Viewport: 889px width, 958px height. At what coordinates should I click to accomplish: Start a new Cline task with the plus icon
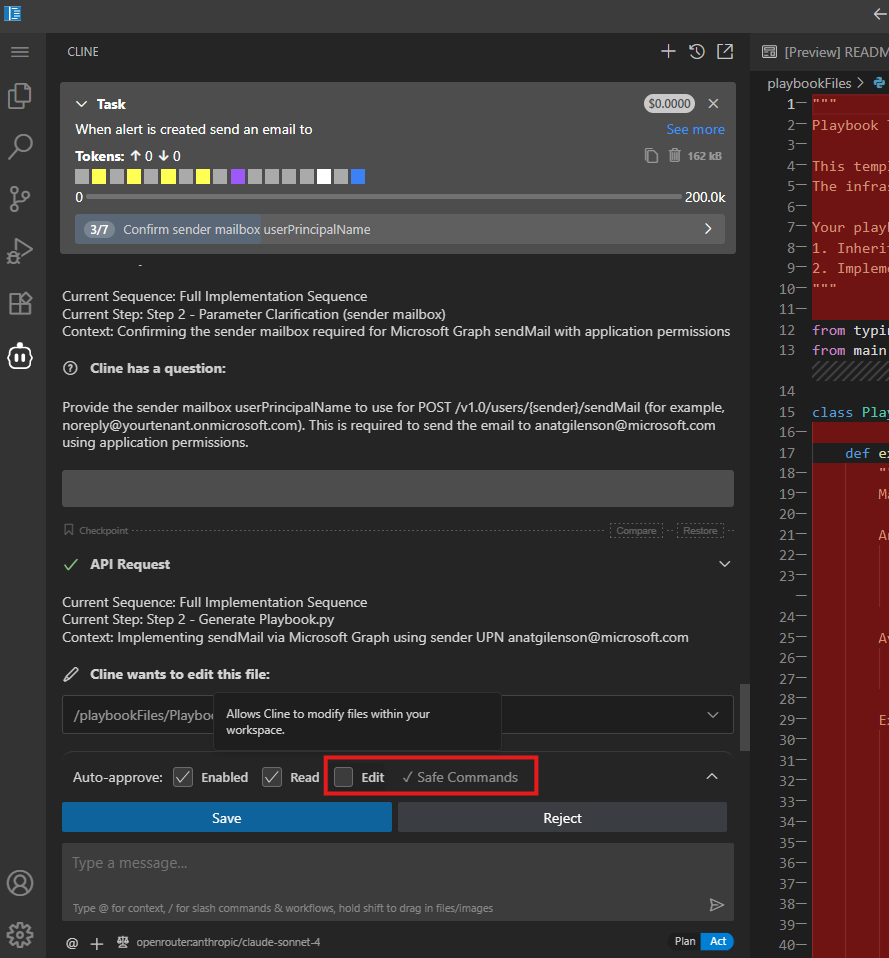click(668, 51)
